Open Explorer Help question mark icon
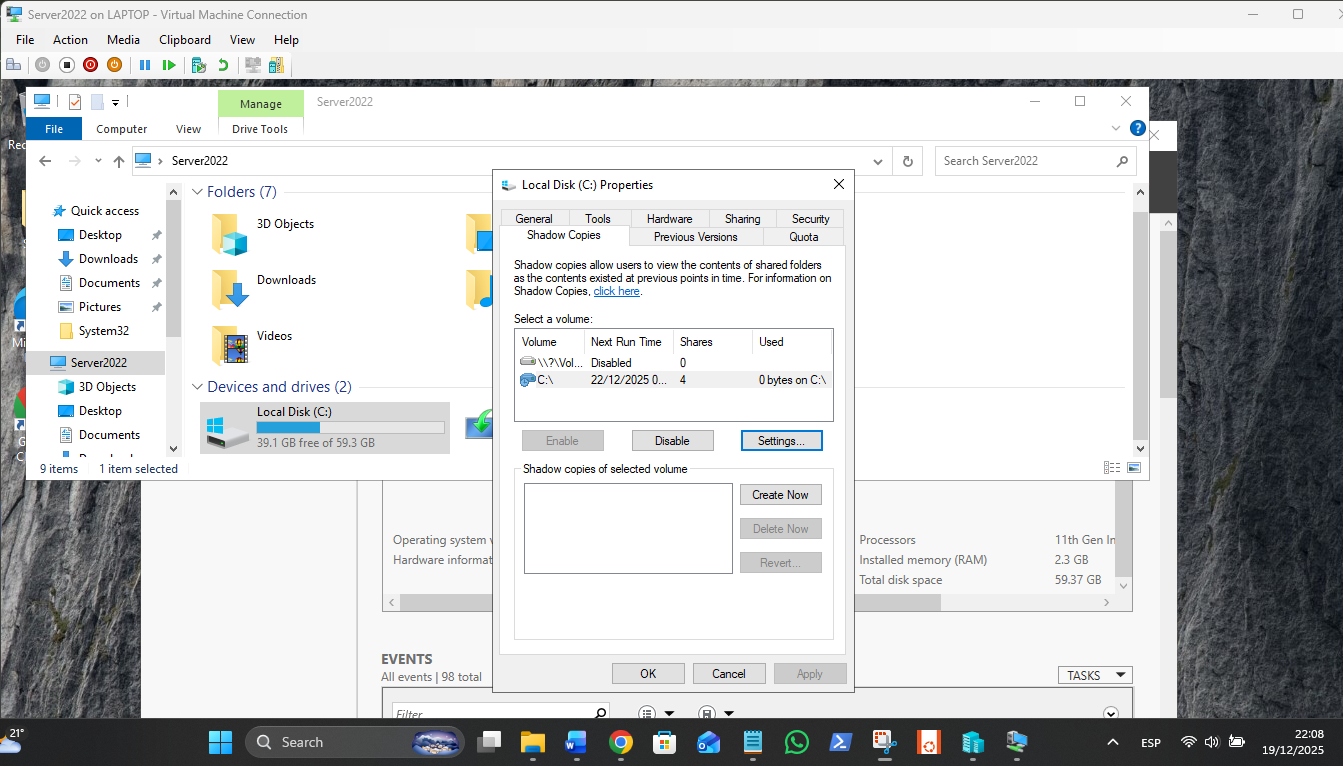1343x766 pixels. 1137,129
